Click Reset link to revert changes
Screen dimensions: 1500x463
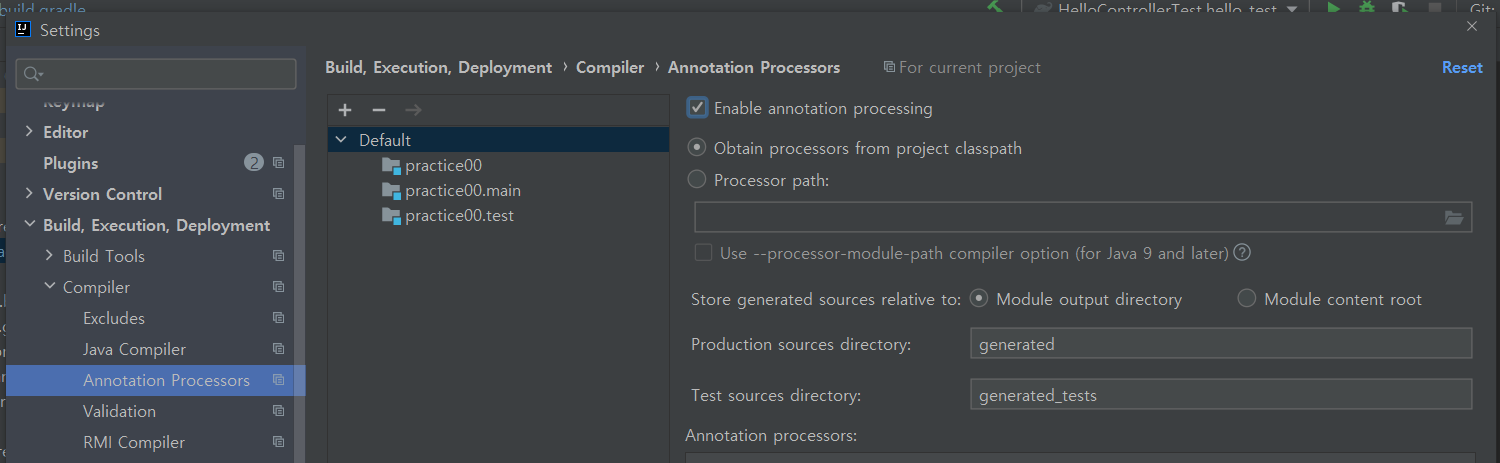pyautogui.click(x=1462, y=67)
